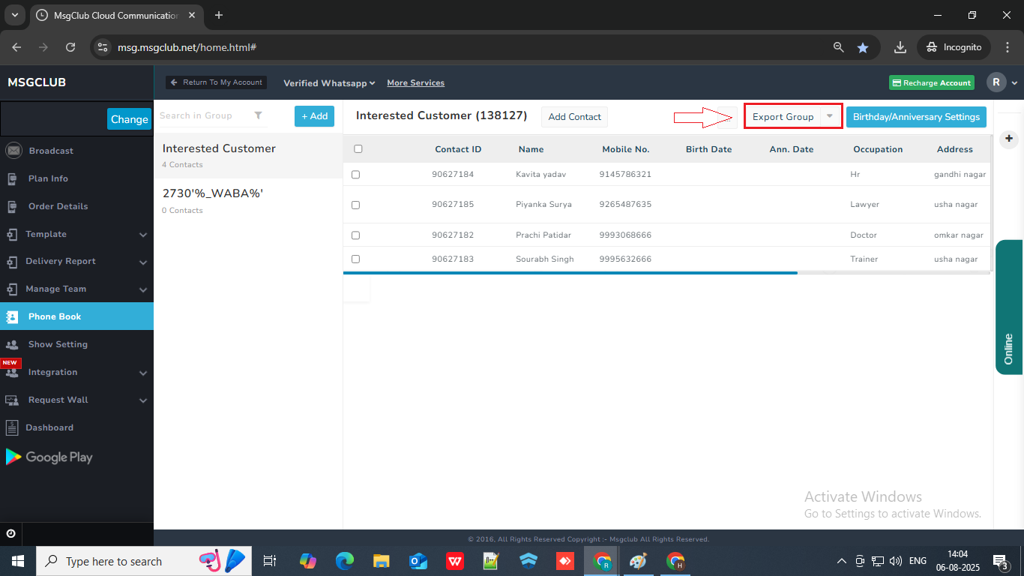The image size is (1024, 576).
Task: Click the Dashboard sidebar icon
Action: click(12, 428)
